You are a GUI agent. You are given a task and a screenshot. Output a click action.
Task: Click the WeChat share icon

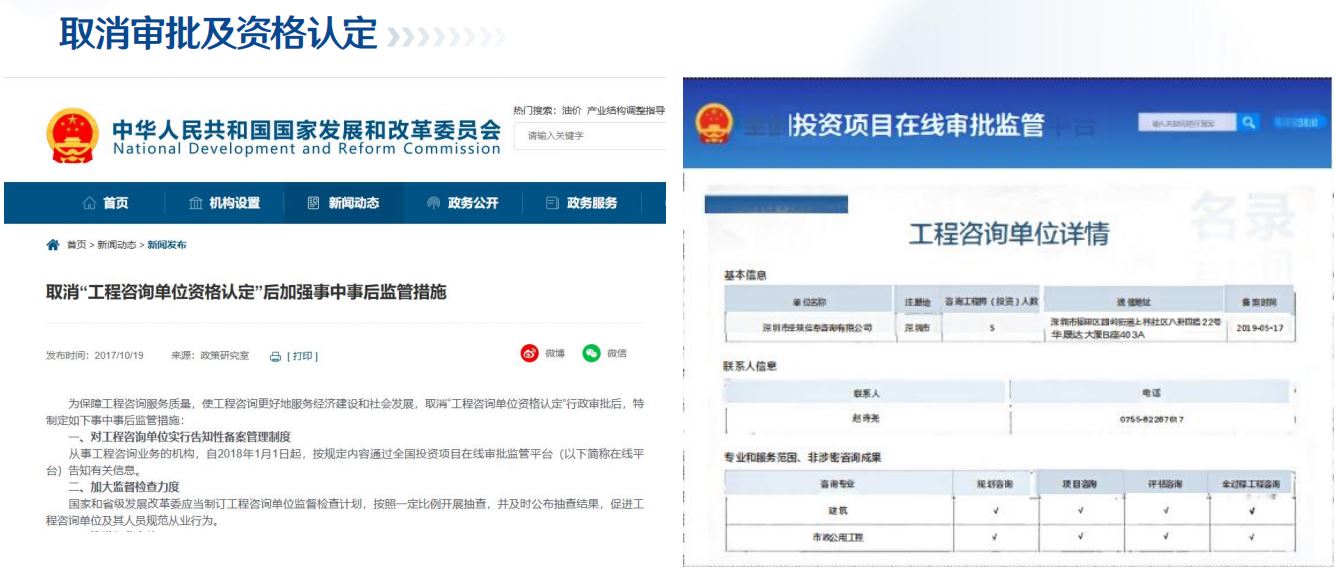click(x=591, y=353)
